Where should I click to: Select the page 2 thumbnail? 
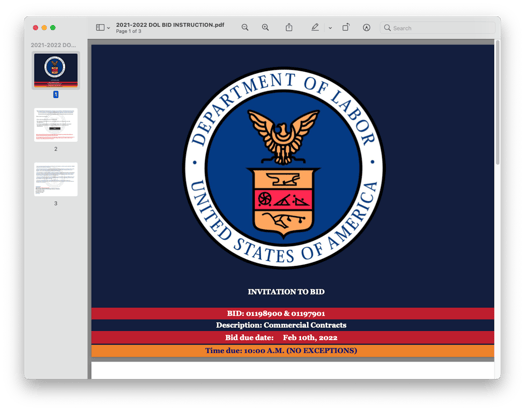[x=56, y=125]
